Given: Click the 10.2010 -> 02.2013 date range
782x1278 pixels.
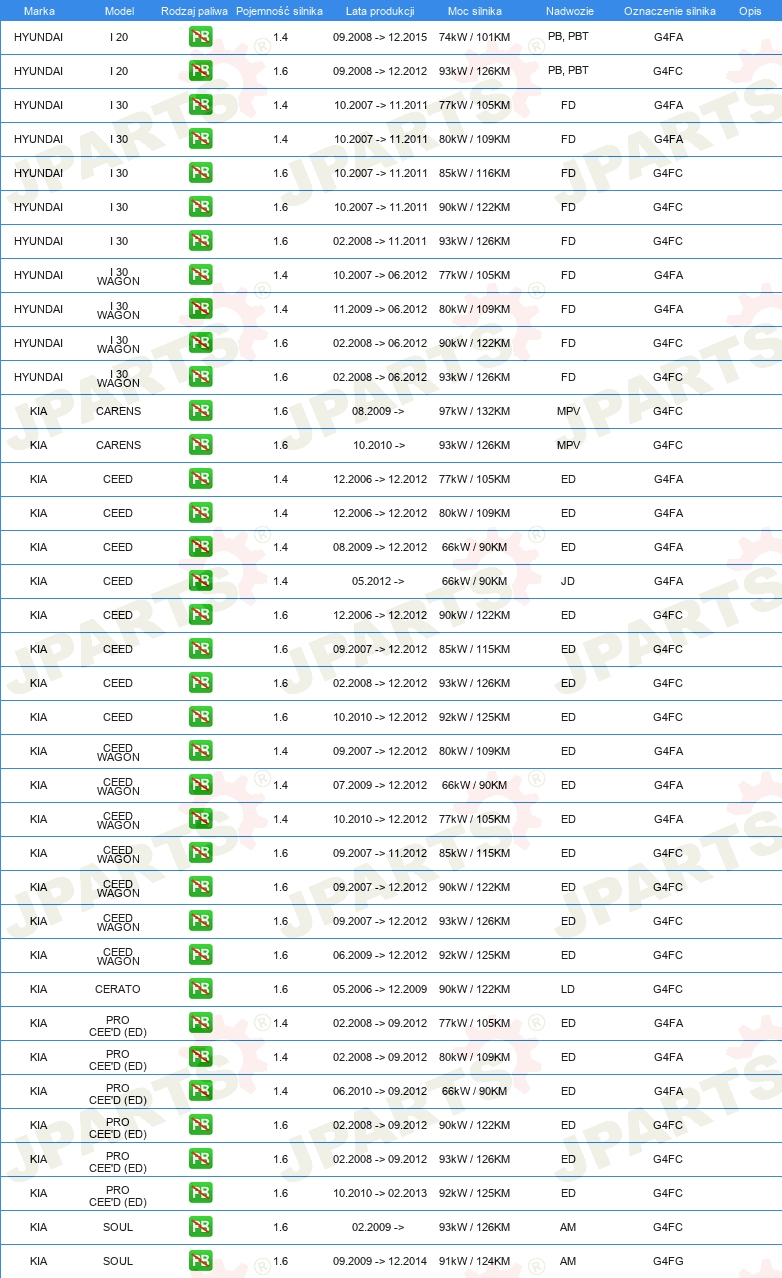Looking at the screenshot, I should [x=380, y=1193].
